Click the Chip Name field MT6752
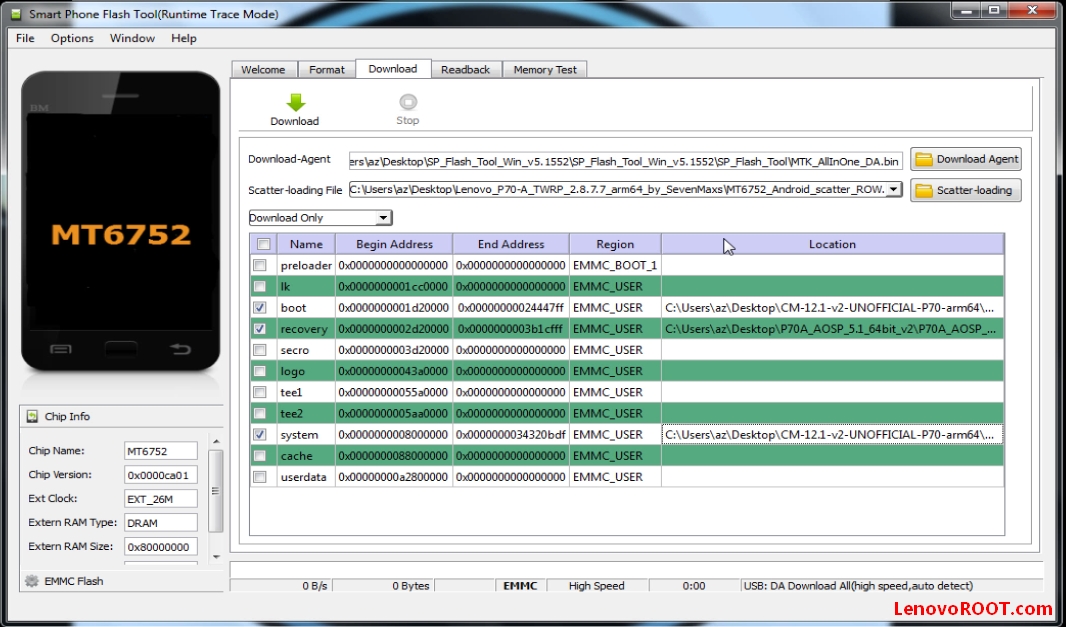The width and height of the screenshot is (1066, 627). click(x=160, y=451)
